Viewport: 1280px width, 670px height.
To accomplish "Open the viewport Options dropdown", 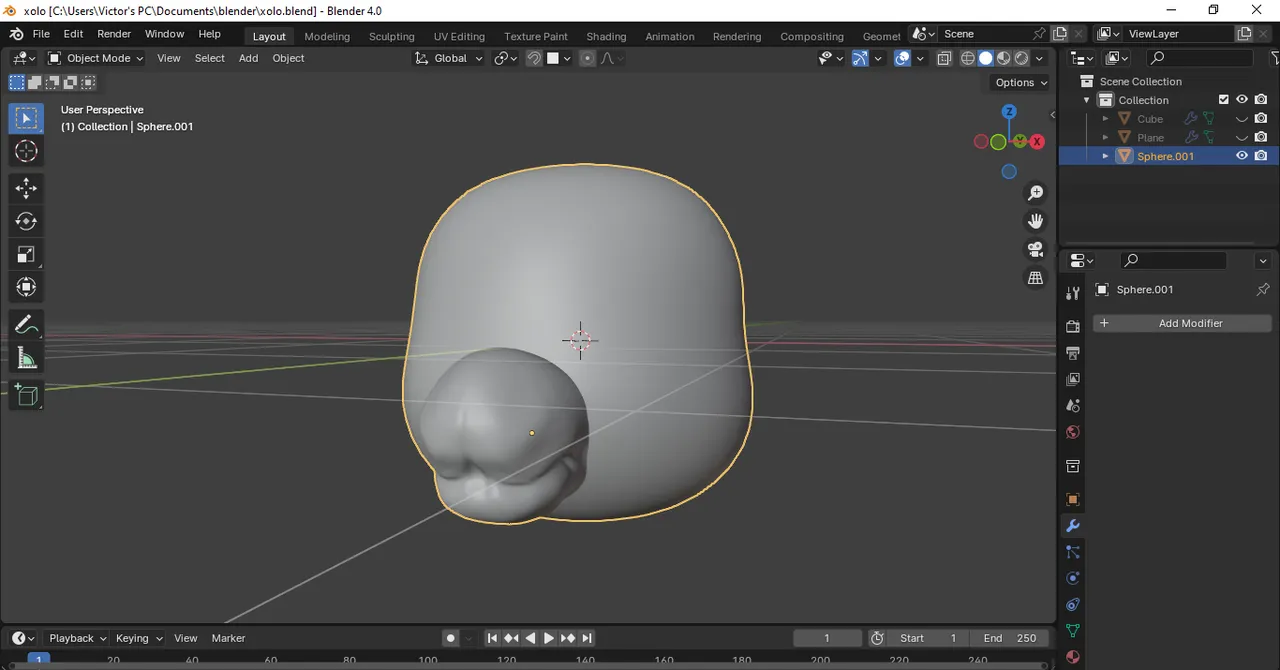I will [1021, 82].
